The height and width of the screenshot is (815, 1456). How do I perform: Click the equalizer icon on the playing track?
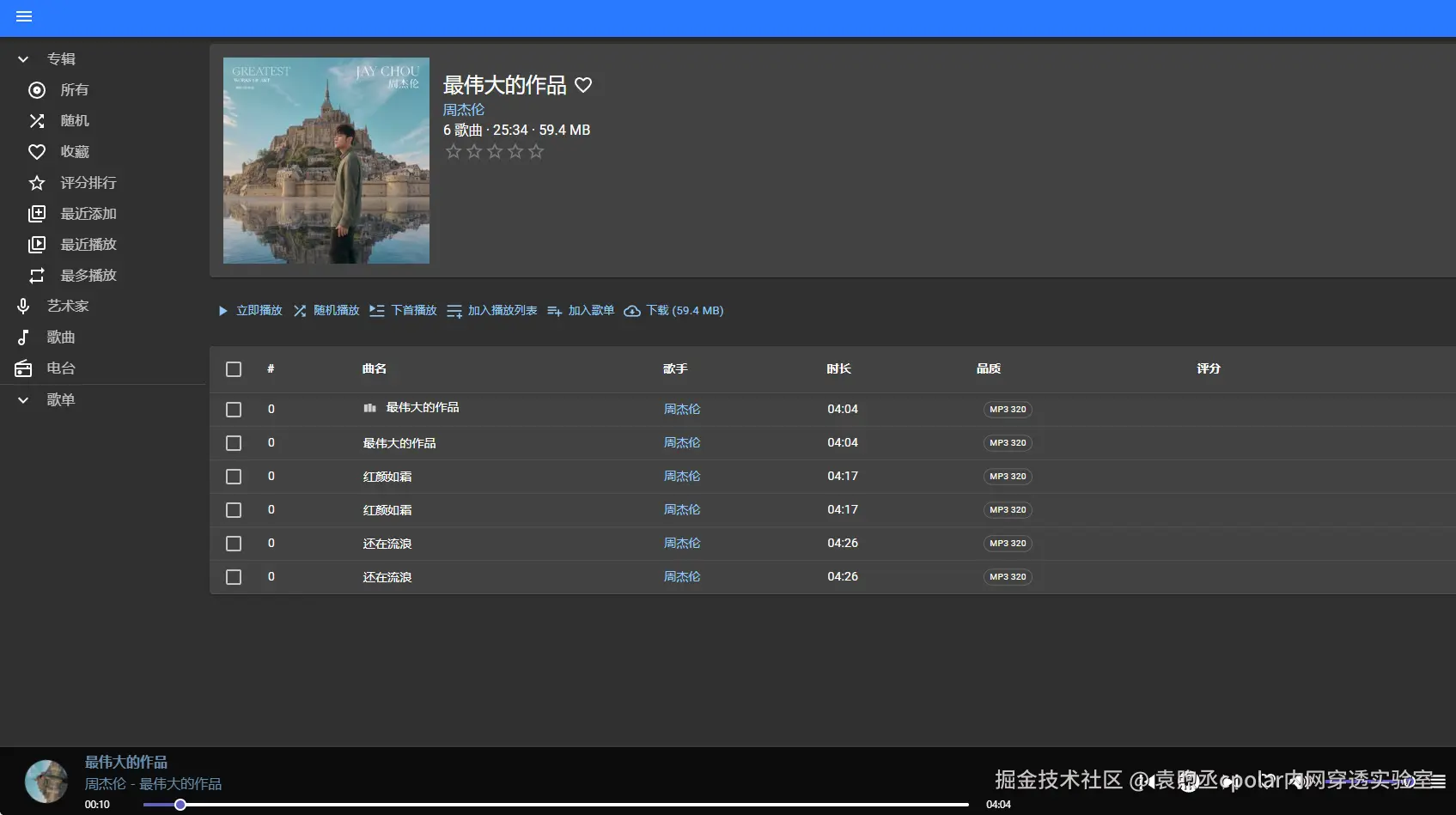(x=370, y=408)
